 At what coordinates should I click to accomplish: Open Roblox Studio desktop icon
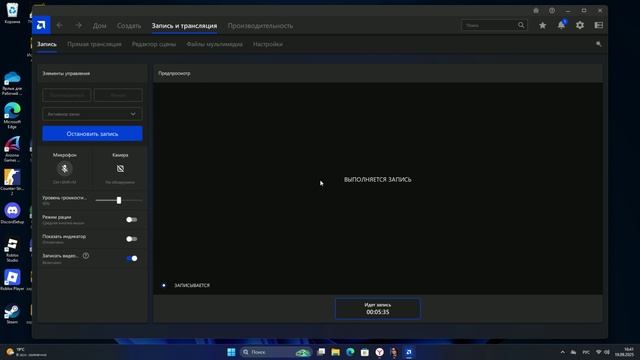tap(12, 249)
